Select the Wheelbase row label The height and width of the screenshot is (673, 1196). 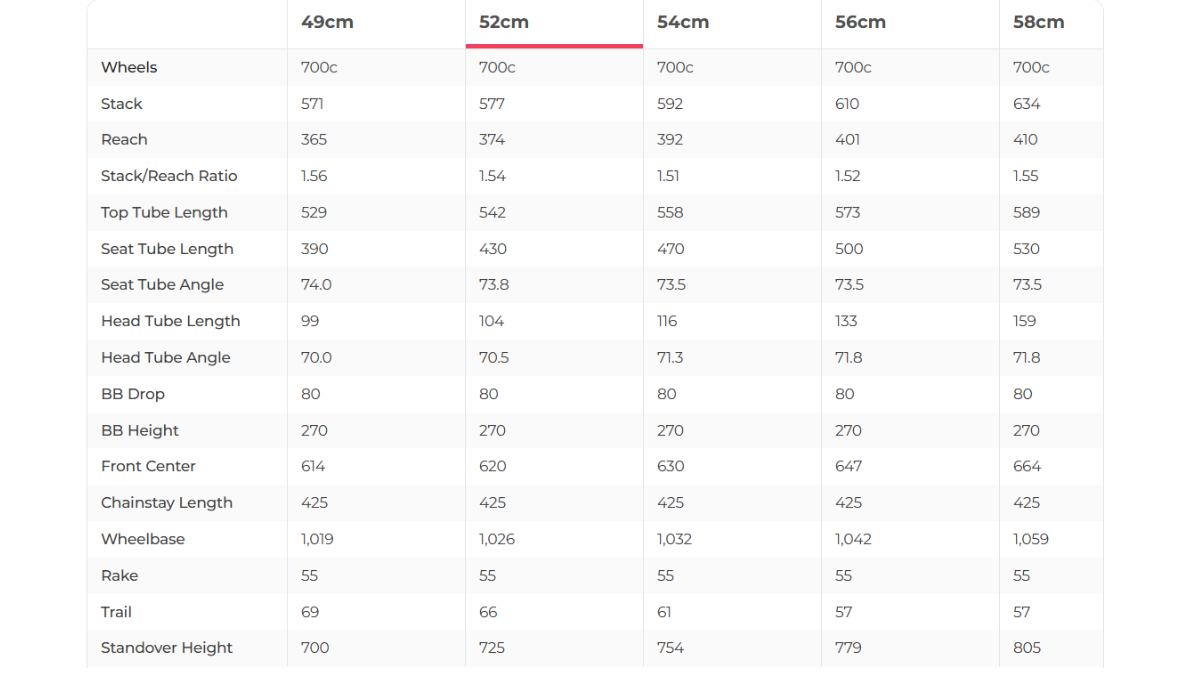(143, 539)
